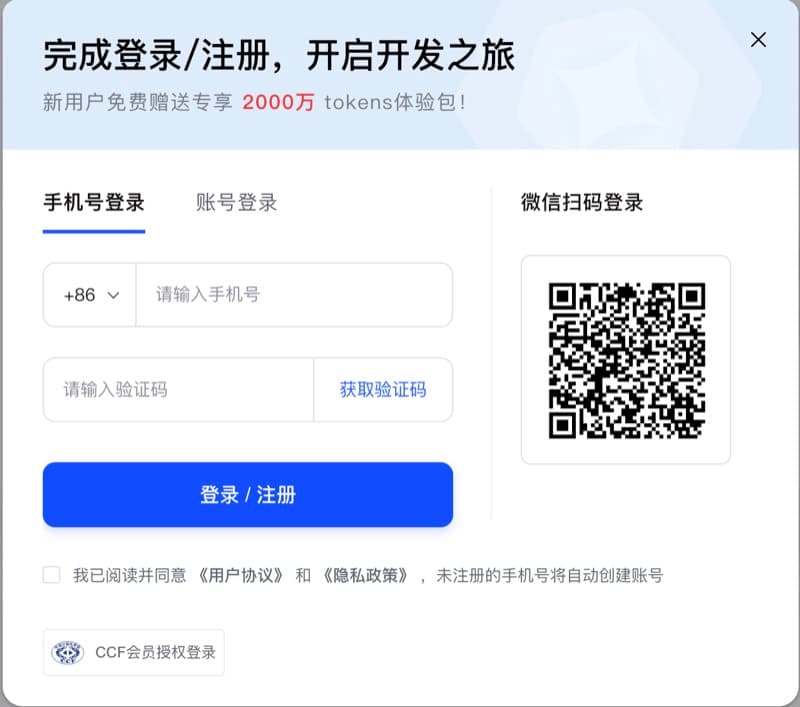800x707 pixels.
Task: Click the 完成登录/注册 main title
Action: [x=156, y=55]
